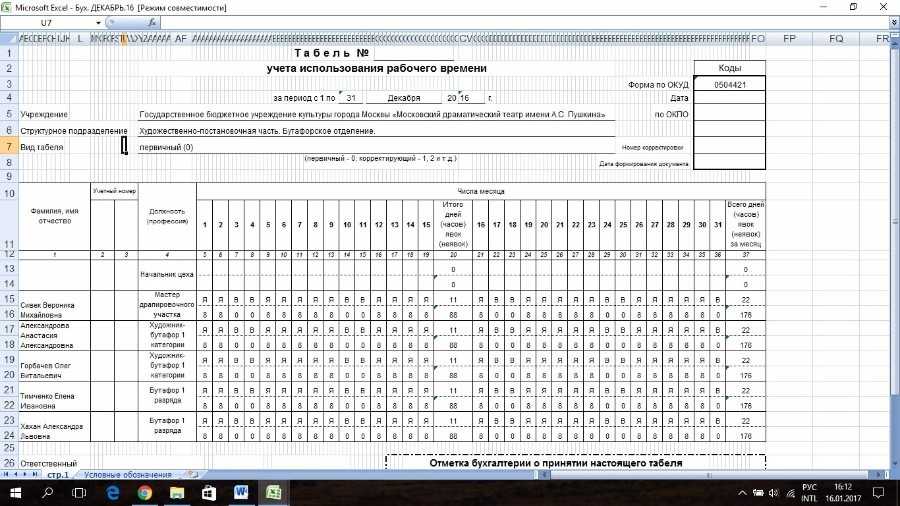Switch to Microsoft Word in the taskbar
The image size is (900, 506).
pos(241,492)
